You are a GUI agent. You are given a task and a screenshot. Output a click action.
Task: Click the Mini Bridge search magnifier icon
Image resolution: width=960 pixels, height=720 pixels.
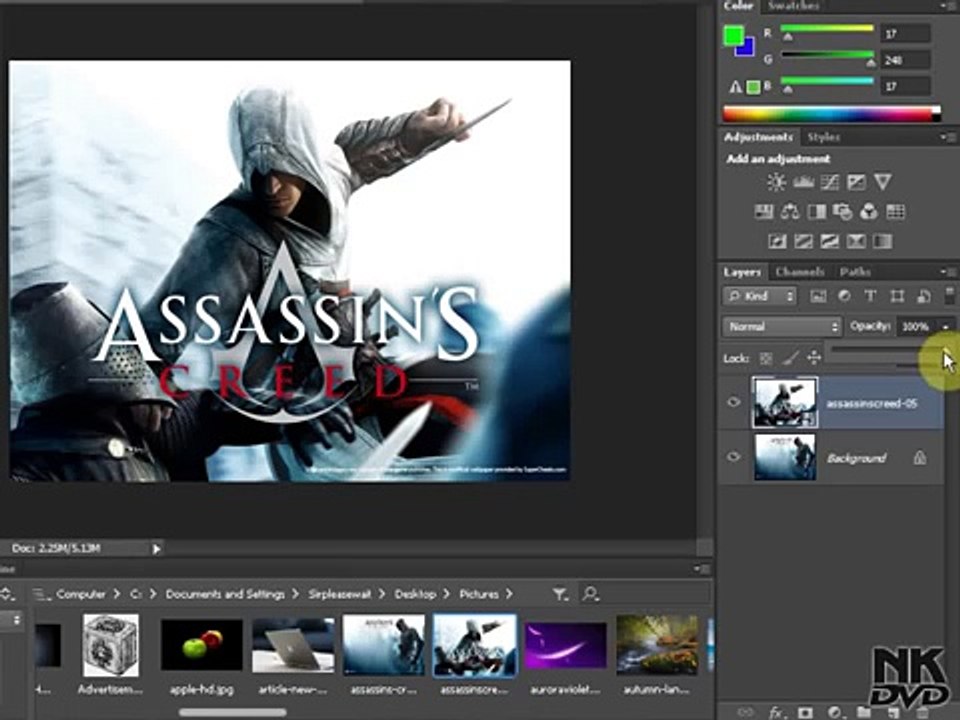pos(590,594)
